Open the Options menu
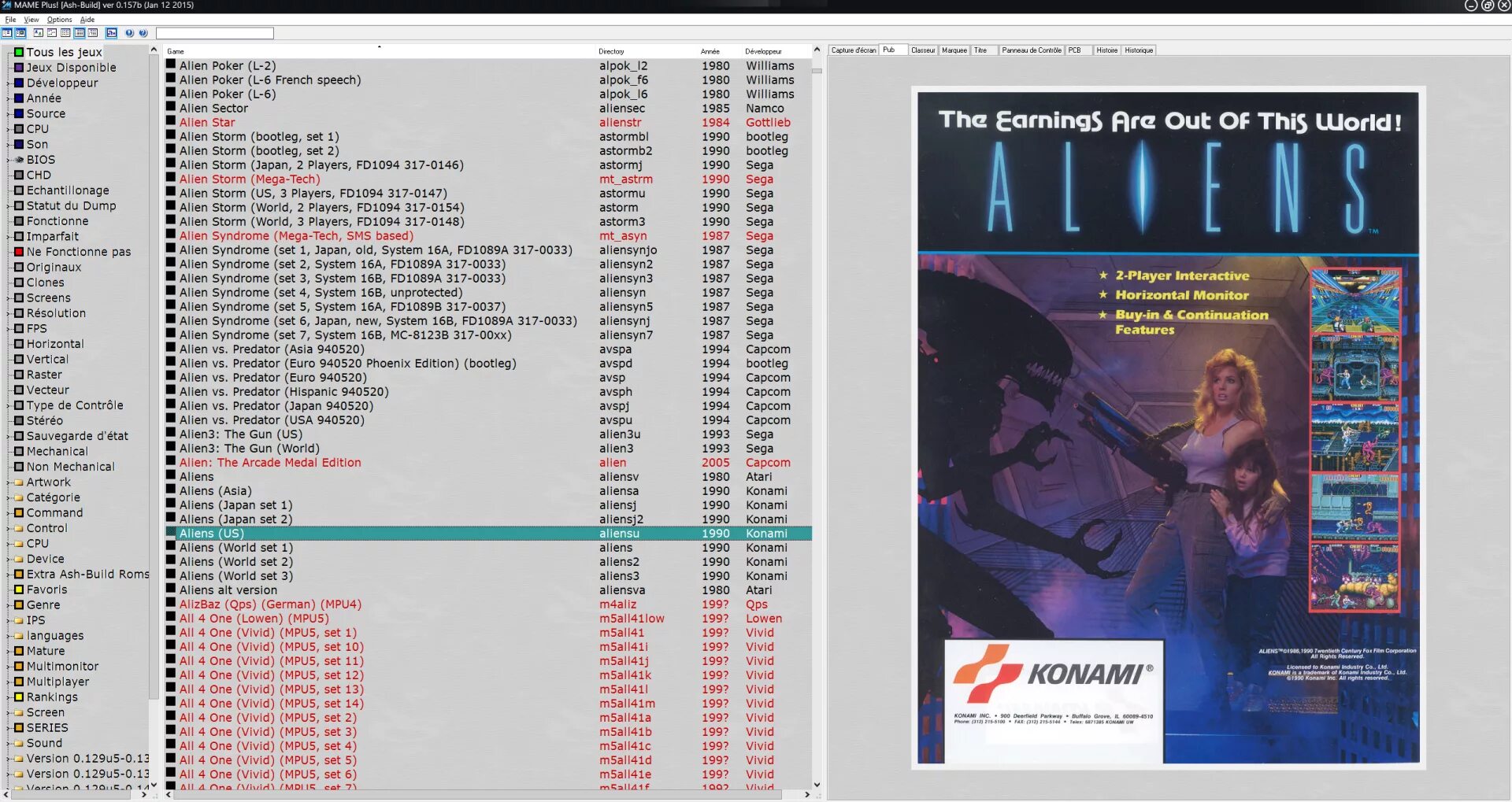 click(59, 20)
